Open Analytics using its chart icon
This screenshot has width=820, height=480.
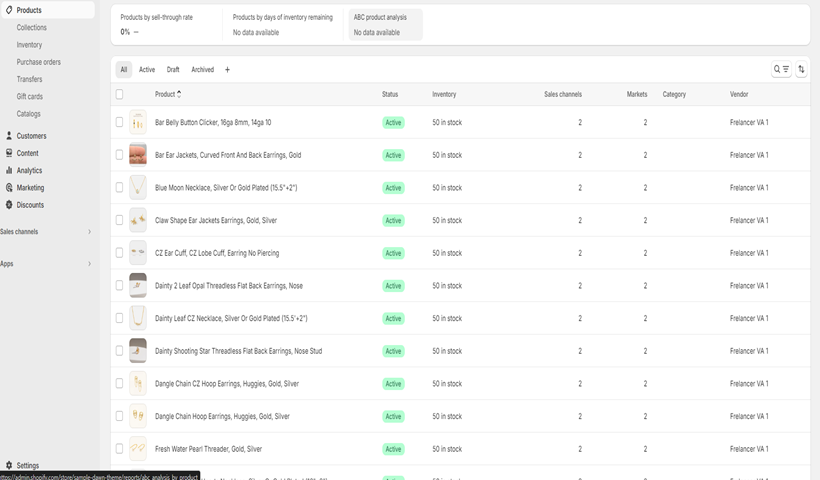(x=9, y=170)
